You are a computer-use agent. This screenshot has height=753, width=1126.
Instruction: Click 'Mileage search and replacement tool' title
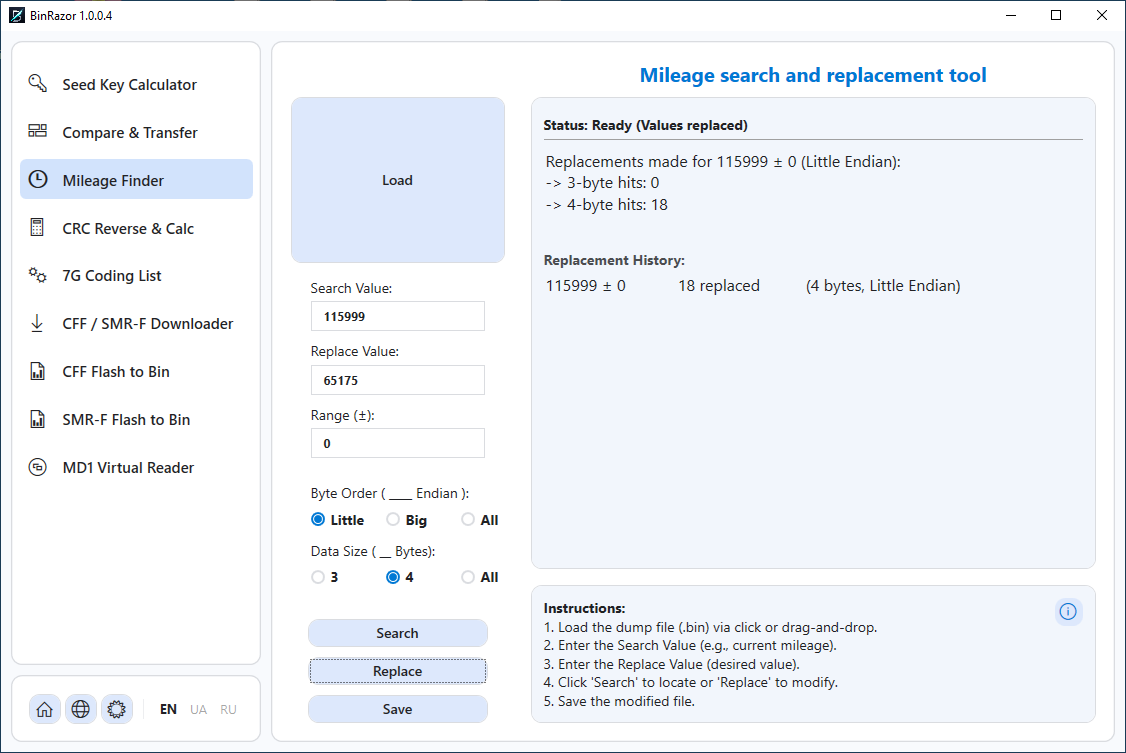(x=813, y=75)
